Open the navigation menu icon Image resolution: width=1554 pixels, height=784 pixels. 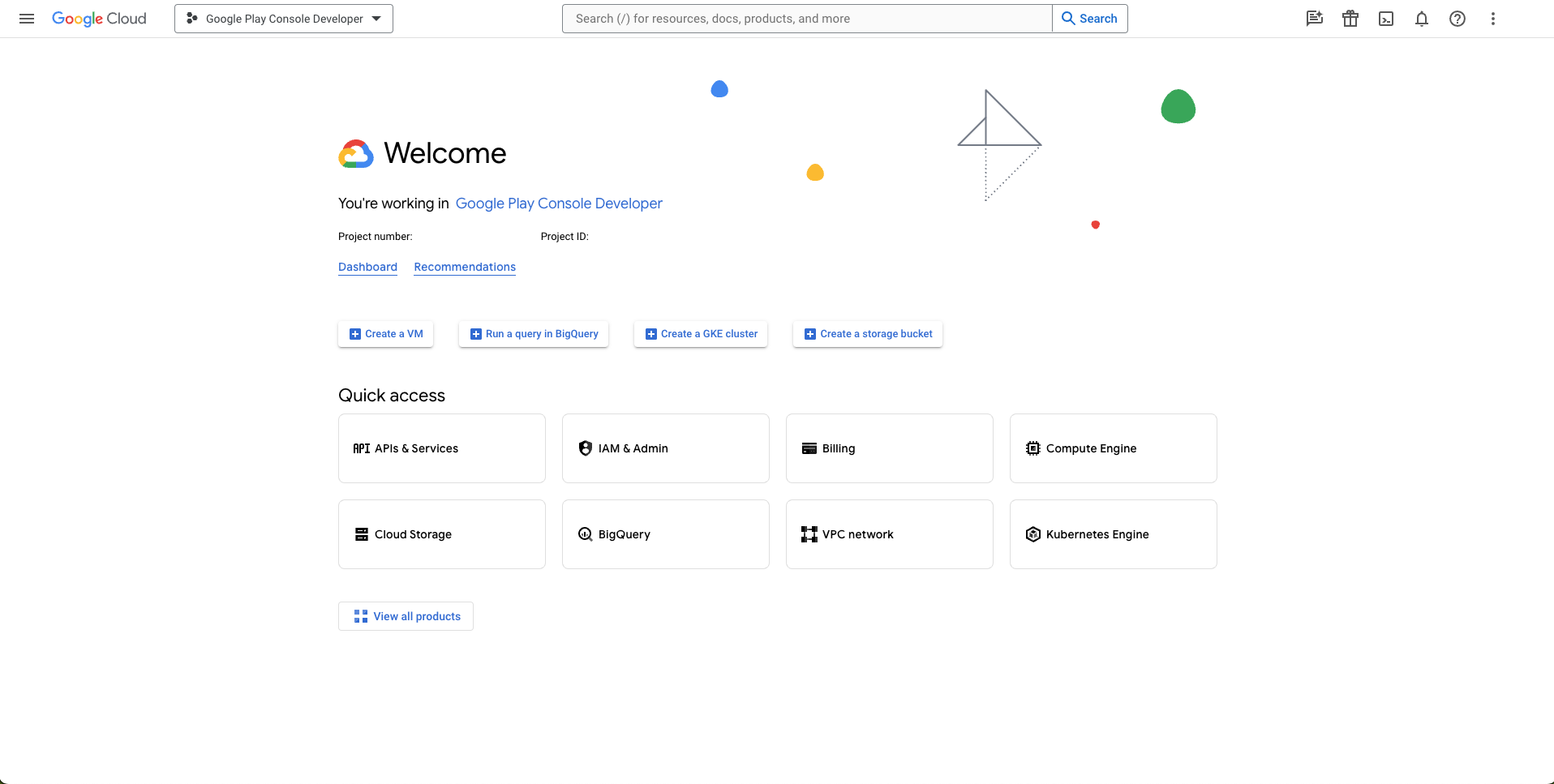pos(27,18)
